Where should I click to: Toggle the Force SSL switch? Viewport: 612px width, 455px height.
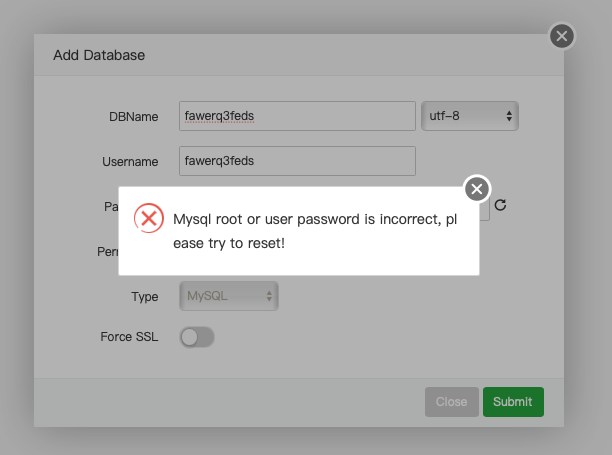pos(197,337)
